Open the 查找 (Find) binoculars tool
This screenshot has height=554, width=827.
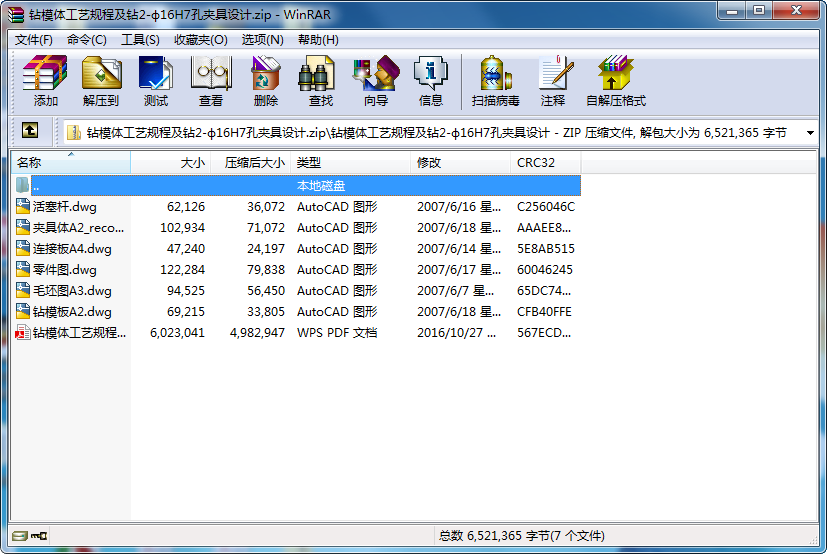tap(321, 81)
